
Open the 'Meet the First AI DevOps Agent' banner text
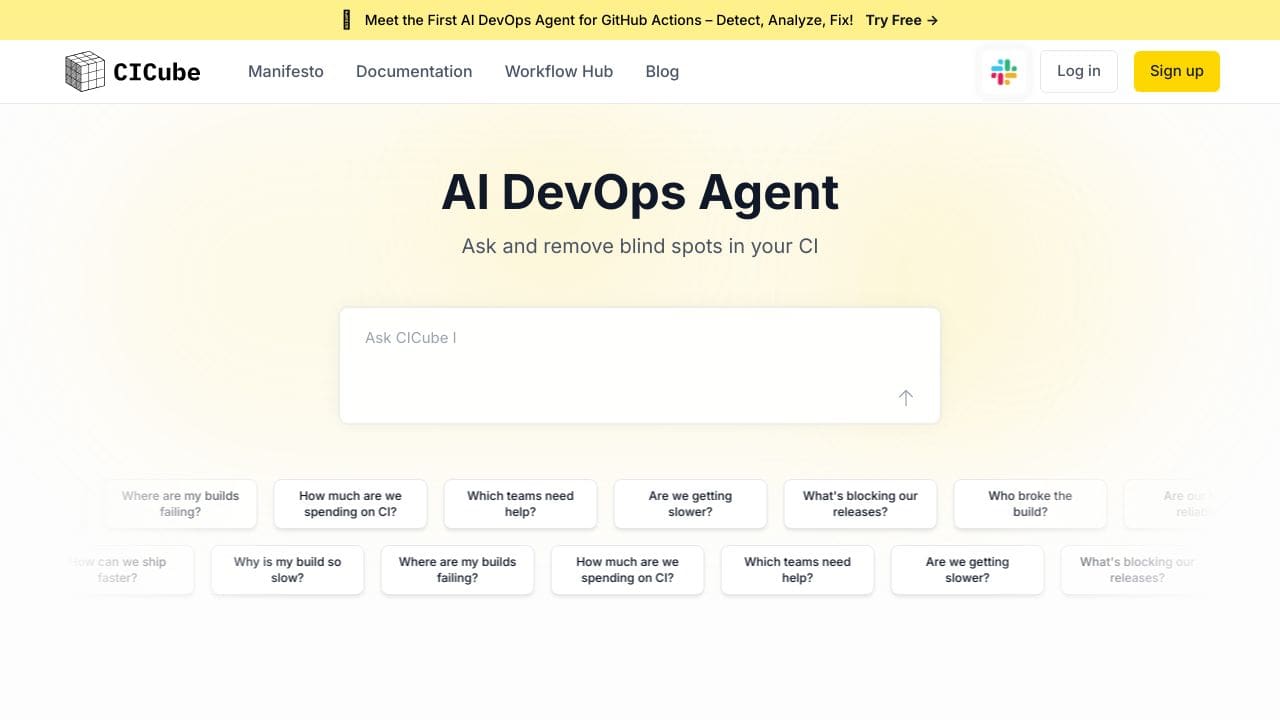click(x=609, y=20)
